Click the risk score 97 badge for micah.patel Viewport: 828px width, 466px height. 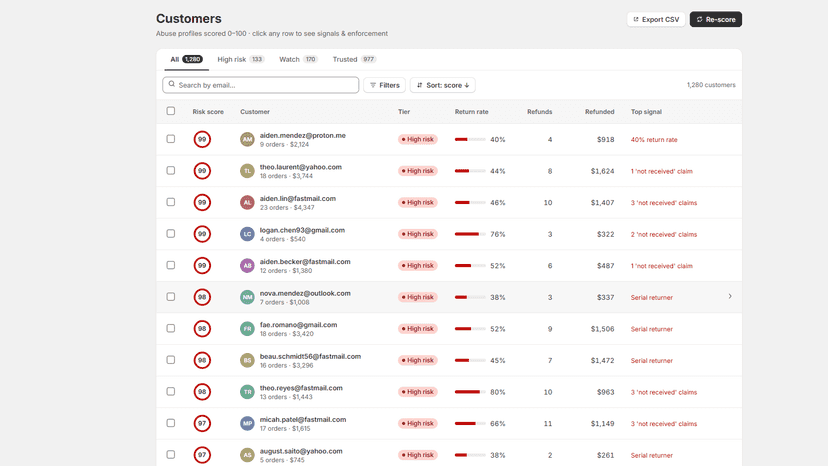tap(202, 423)
